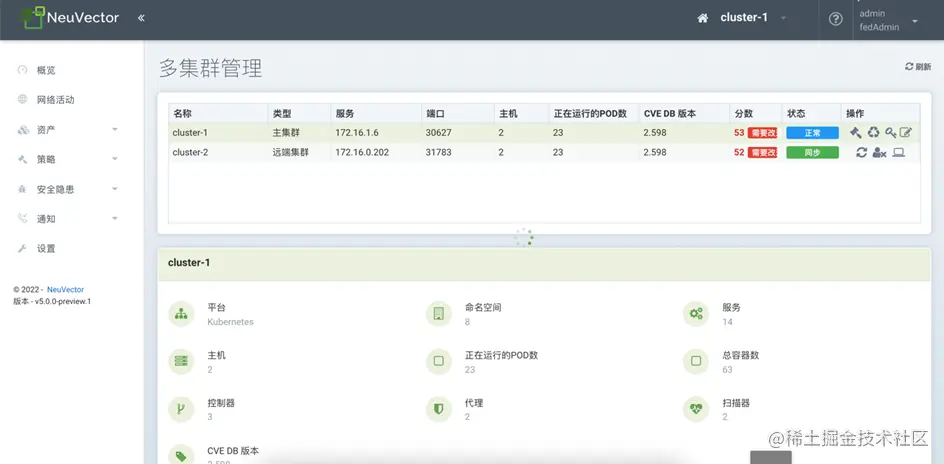
Task: Expand the 通知 sidebar menu
Action: (67, 219)
